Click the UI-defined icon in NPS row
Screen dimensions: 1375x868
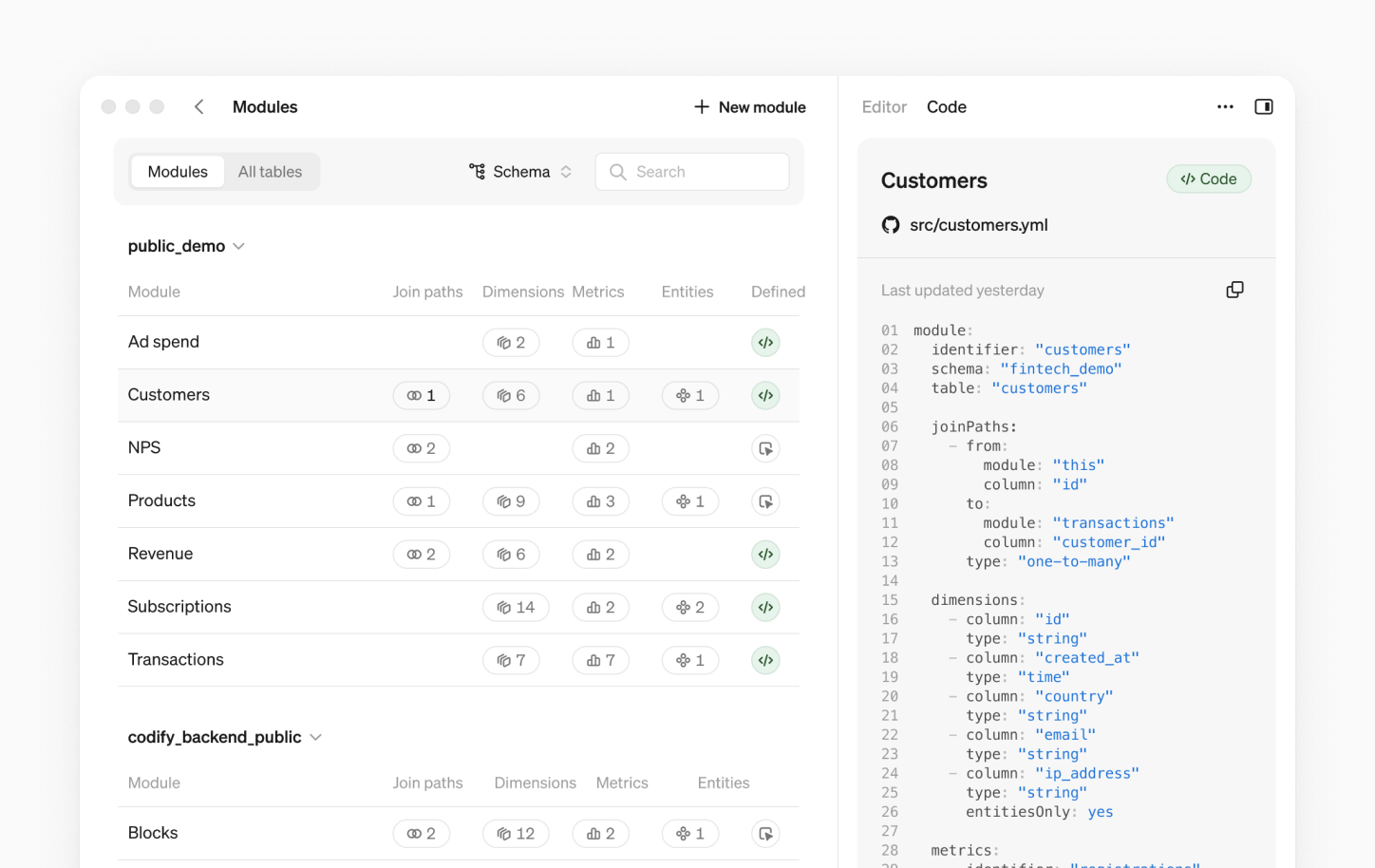765,448
